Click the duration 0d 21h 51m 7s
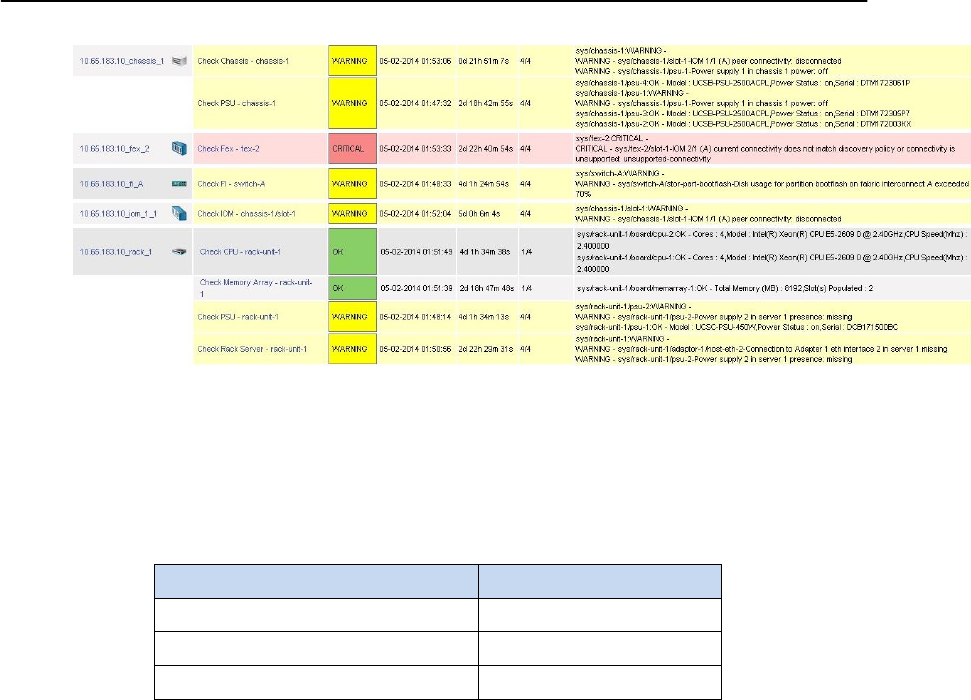The width and height of the screenshot is (971, 700). pyautogui.click(x=484, y=61)
